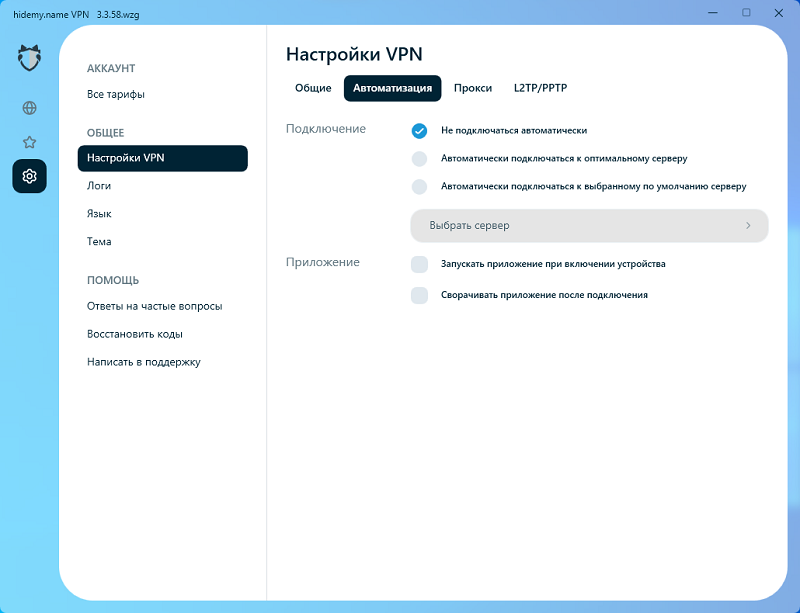The height and width of the screenshot is (613, 800).
Task: Select auto-connect to default chosen server
Action: [x=419, y=186]
